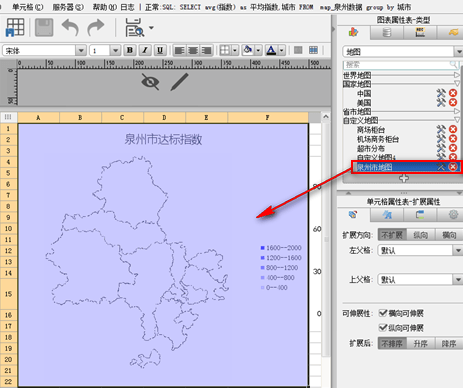Click the undo arrow icon

70,28
